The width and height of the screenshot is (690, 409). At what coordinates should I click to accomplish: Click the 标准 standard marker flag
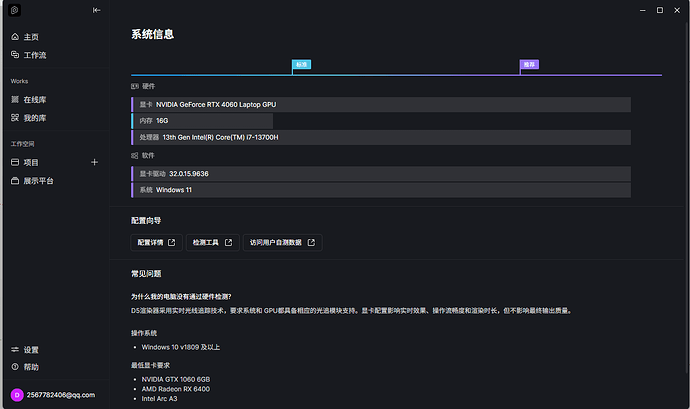[x=301, y=65]
